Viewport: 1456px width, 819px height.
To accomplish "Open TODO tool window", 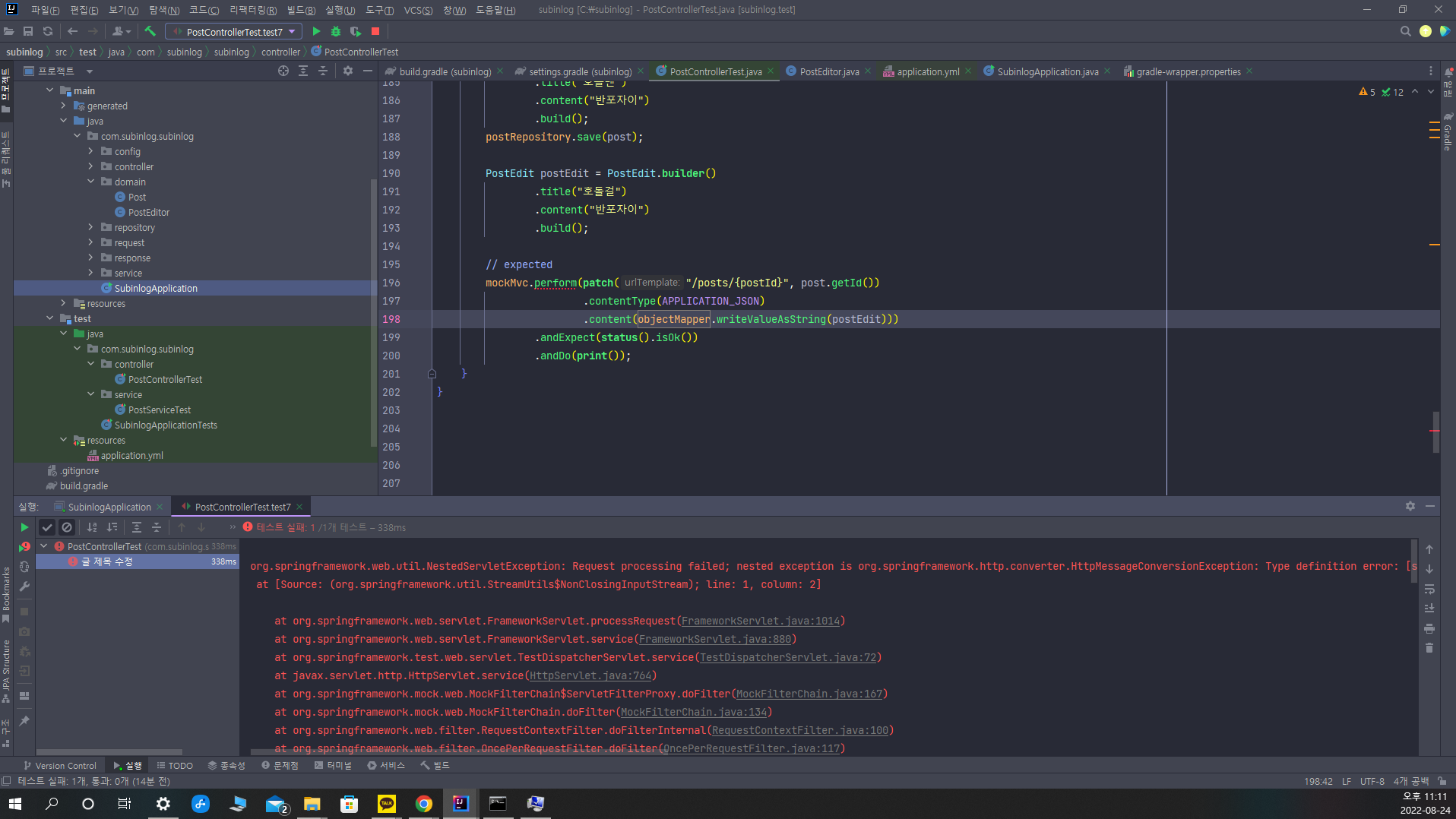I will point(175,765).
